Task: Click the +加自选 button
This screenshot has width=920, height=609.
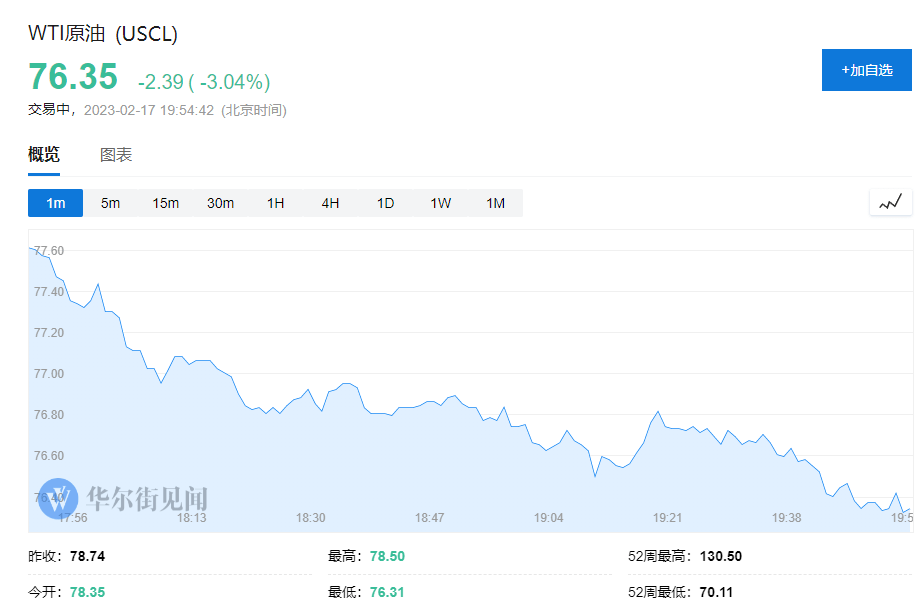Action: (x=866, y=70)
